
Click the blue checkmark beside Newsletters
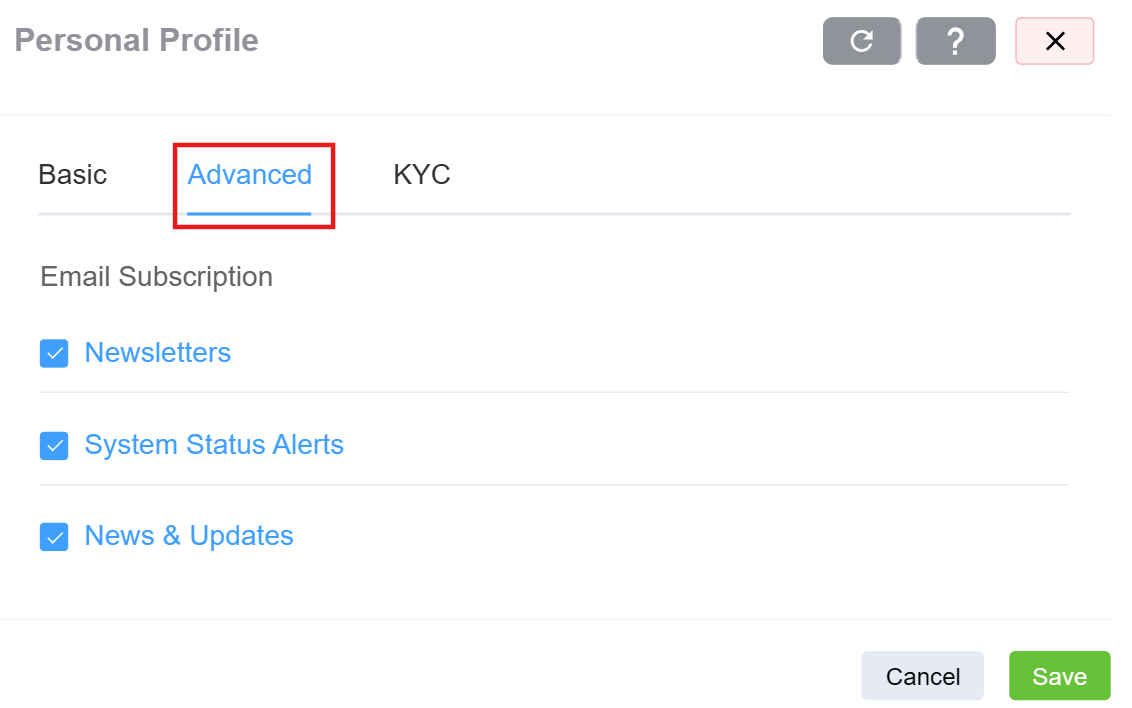click(x=54, y=353)
